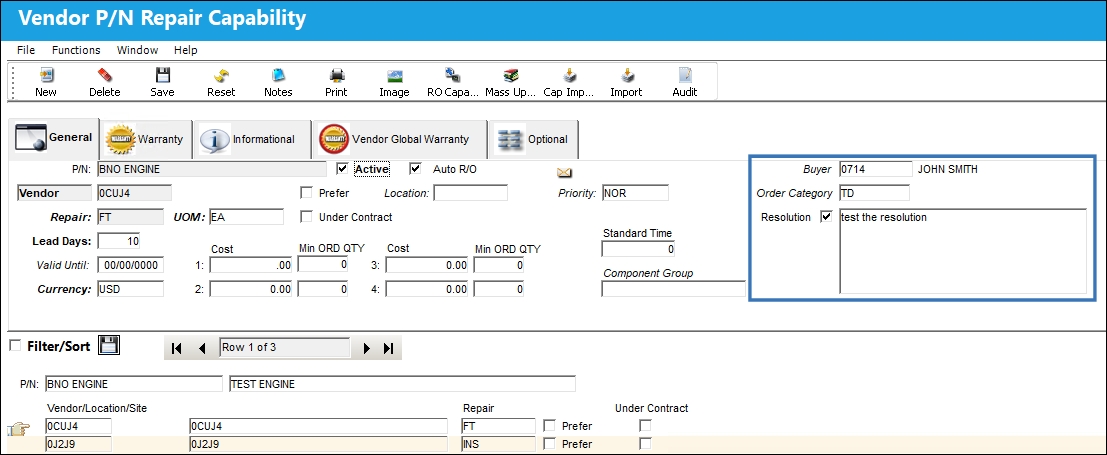This screenshot has height=455, width=1107.
Task: Switch to the Informational tab
Action: pos(252,139)
